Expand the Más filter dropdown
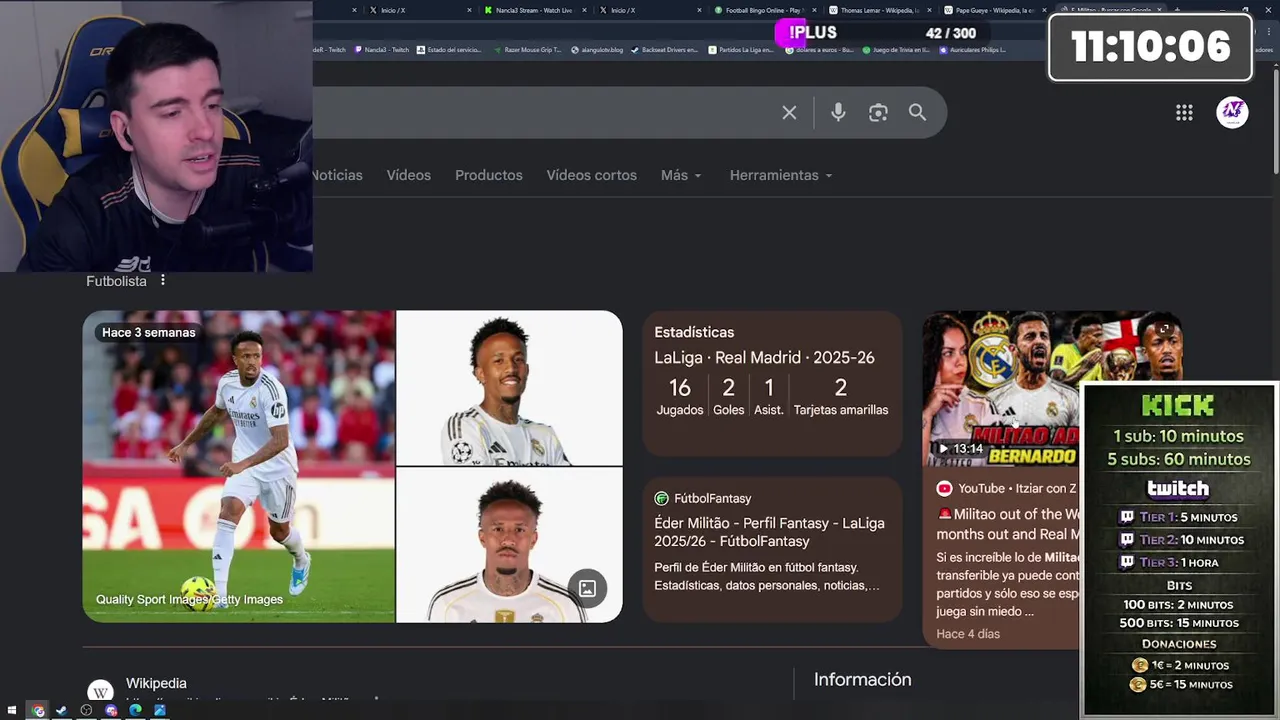 click(x=681, y=175)
